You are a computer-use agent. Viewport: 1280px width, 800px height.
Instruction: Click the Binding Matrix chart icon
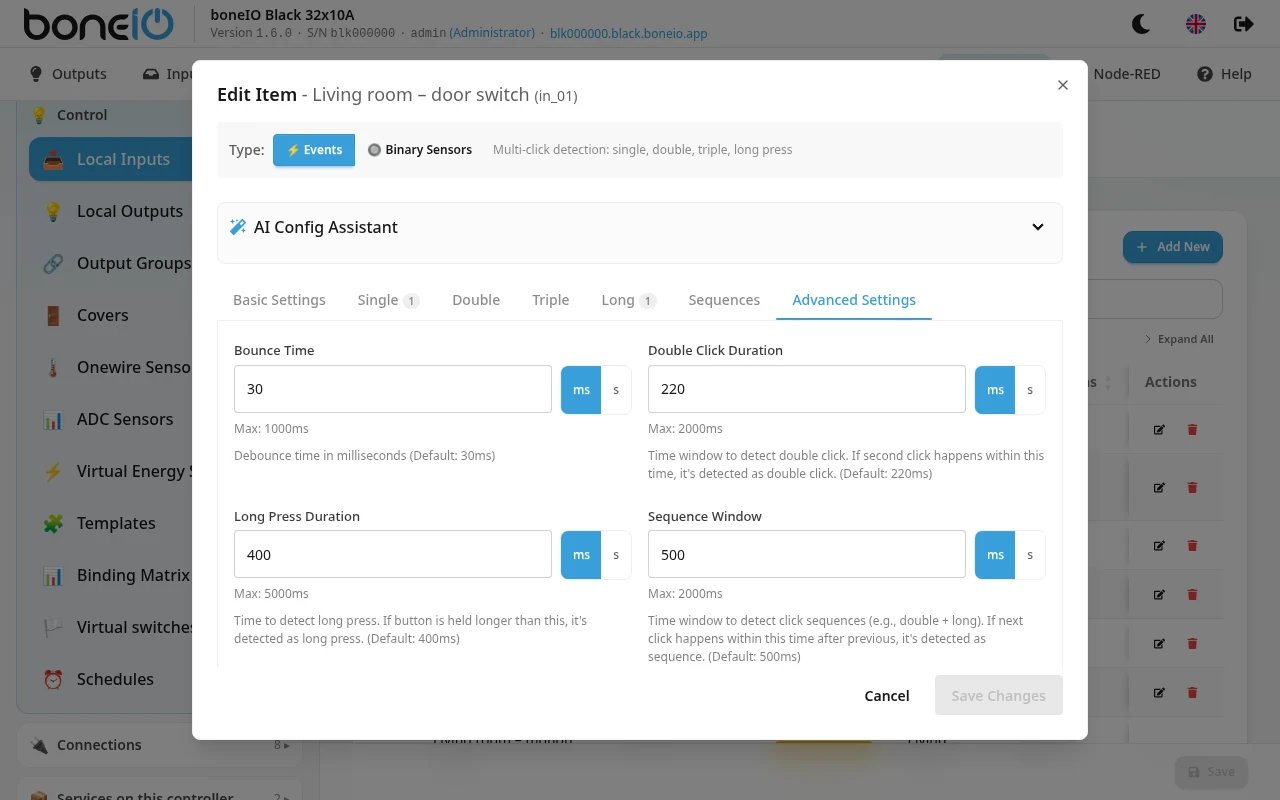(x=53, y=575)
